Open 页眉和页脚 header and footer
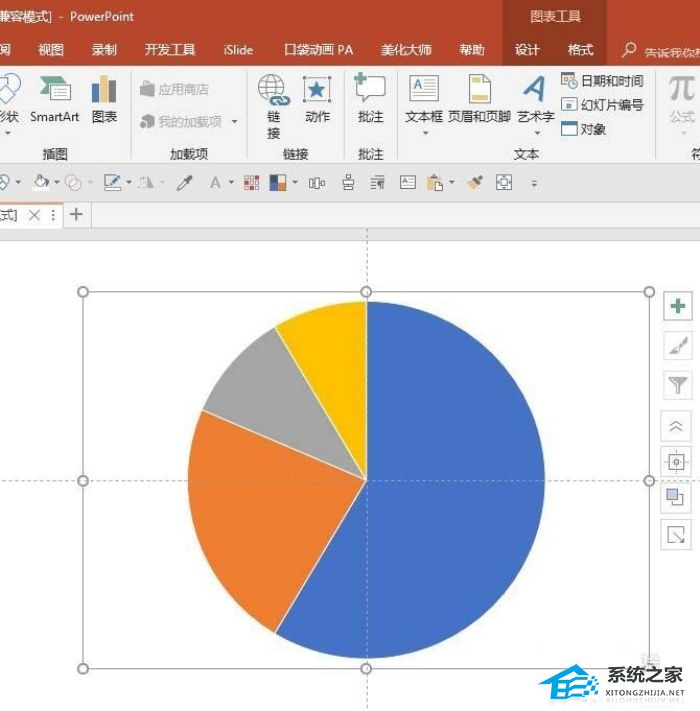Image resolution: width=700 pixels, height=711 pixels. (x=479, y=99)
